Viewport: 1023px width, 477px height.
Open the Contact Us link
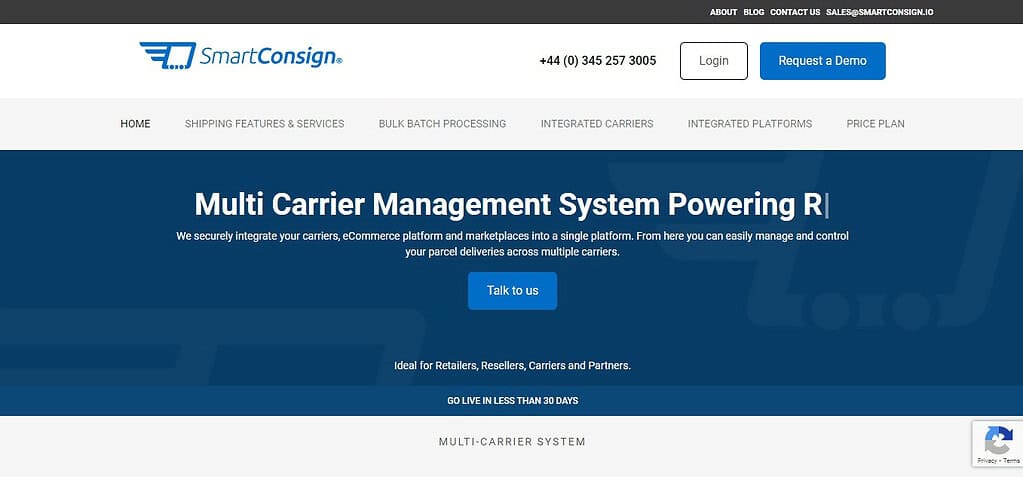point(795,12)
